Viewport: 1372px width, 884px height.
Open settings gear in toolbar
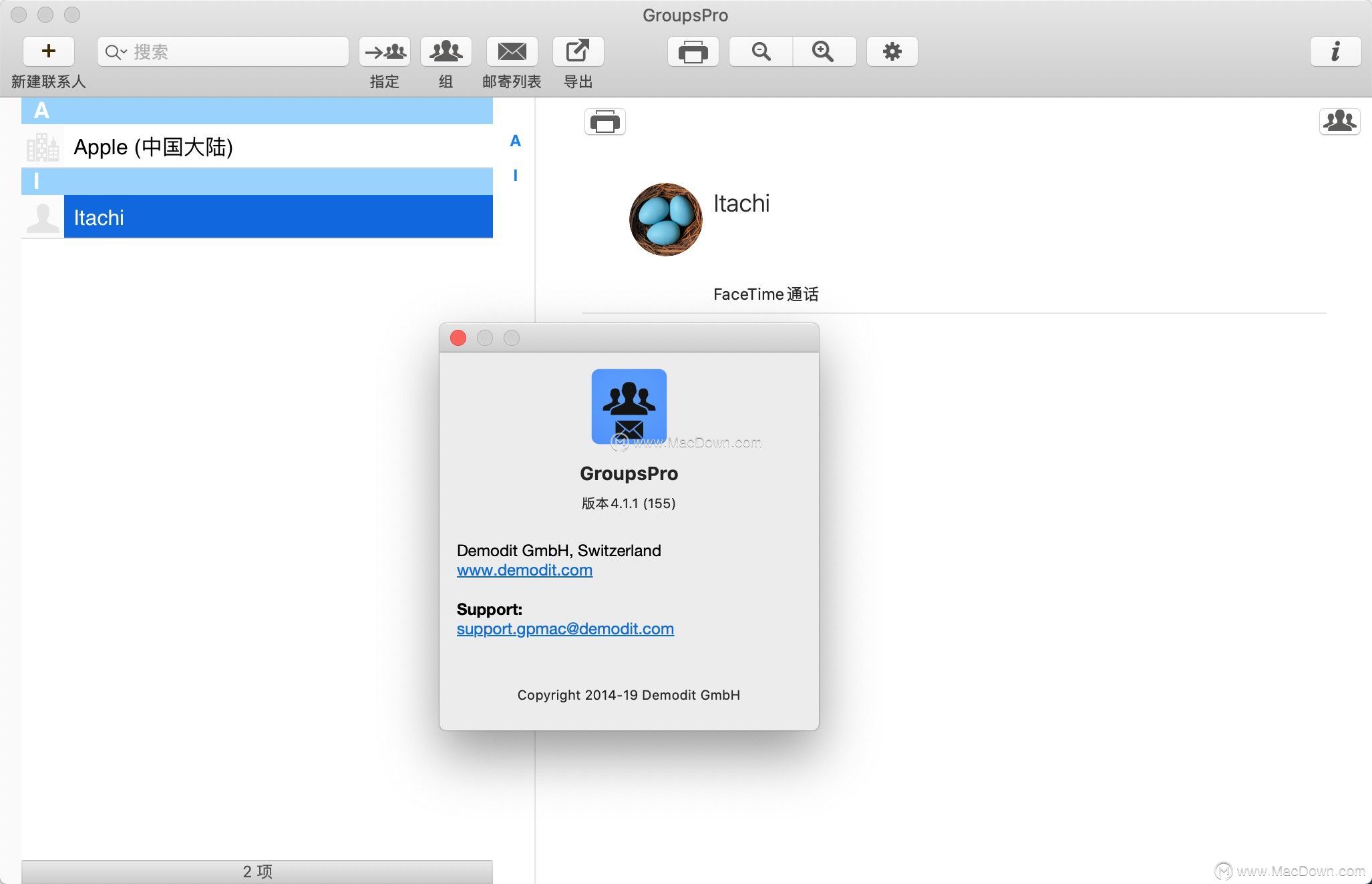coord(892,51)
